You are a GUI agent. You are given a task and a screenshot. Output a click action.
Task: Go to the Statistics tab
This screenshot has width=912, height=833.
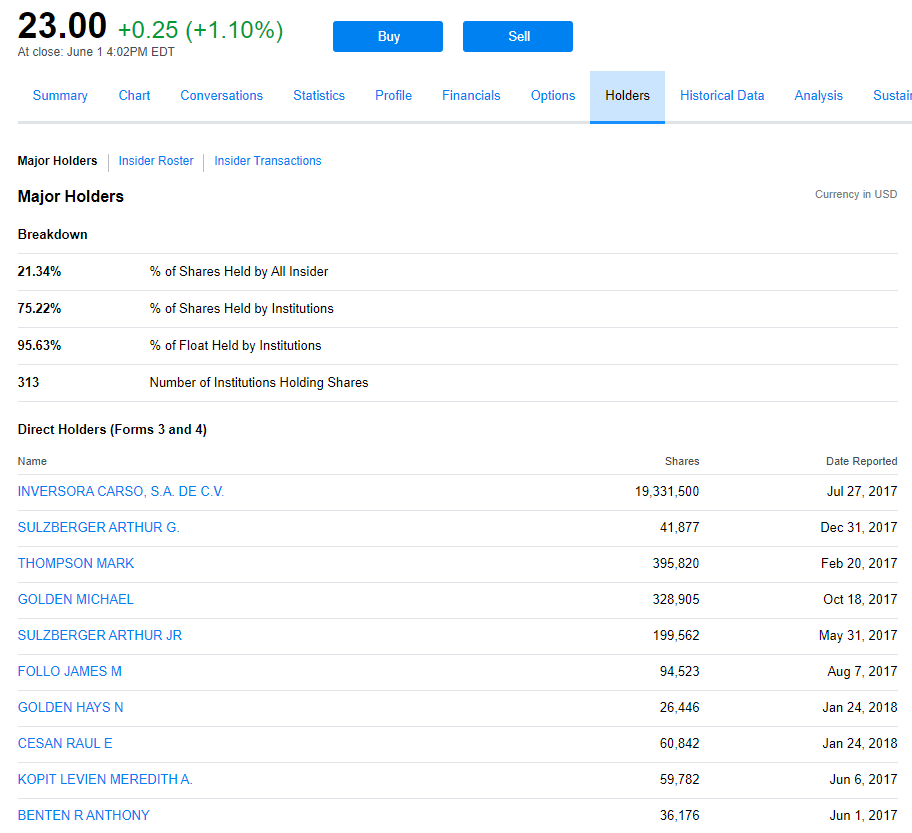pyautogui.click(x=319, y=95)
